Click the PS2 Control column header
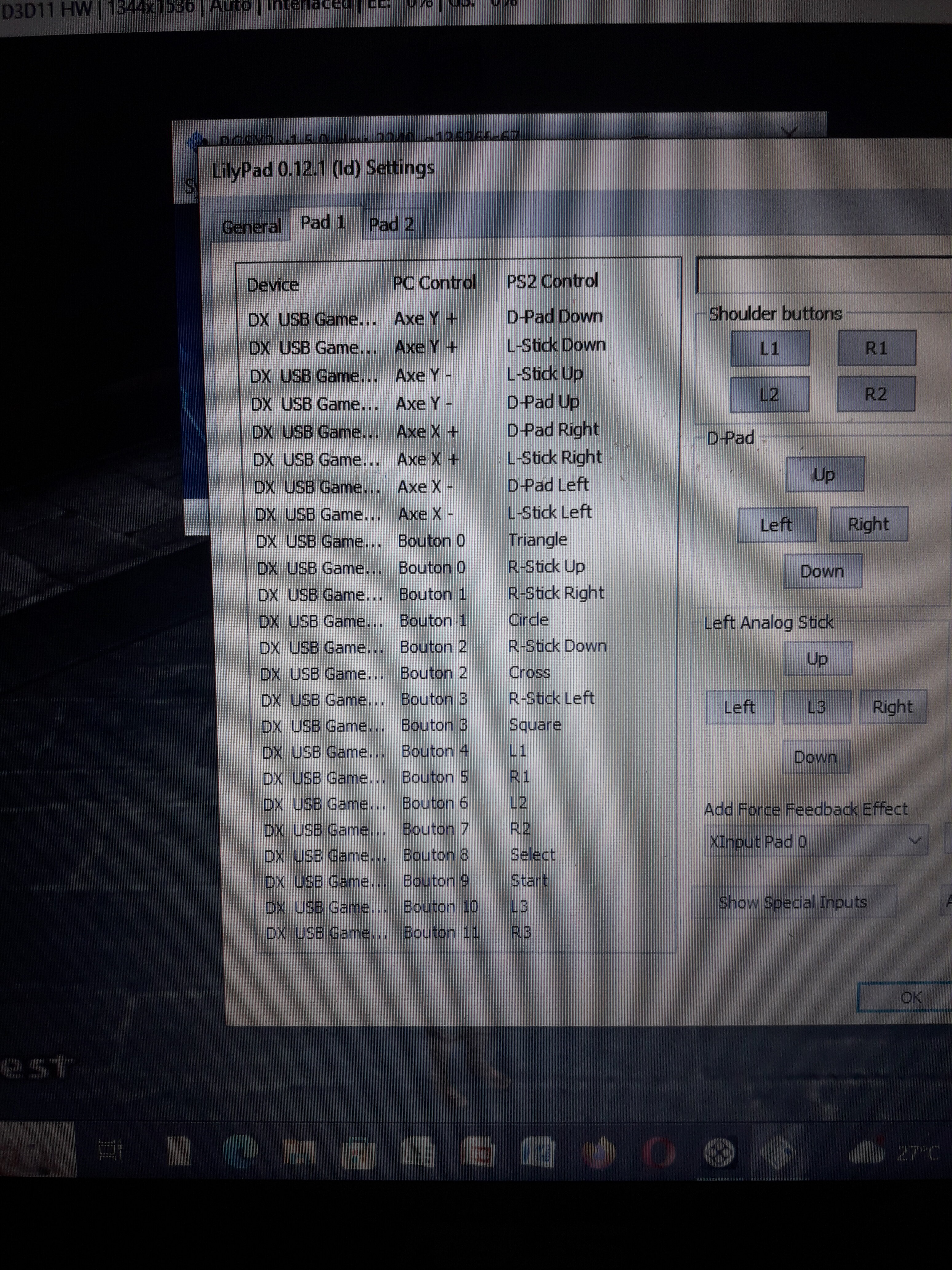Screen dimensions: 952x1270 552,281
